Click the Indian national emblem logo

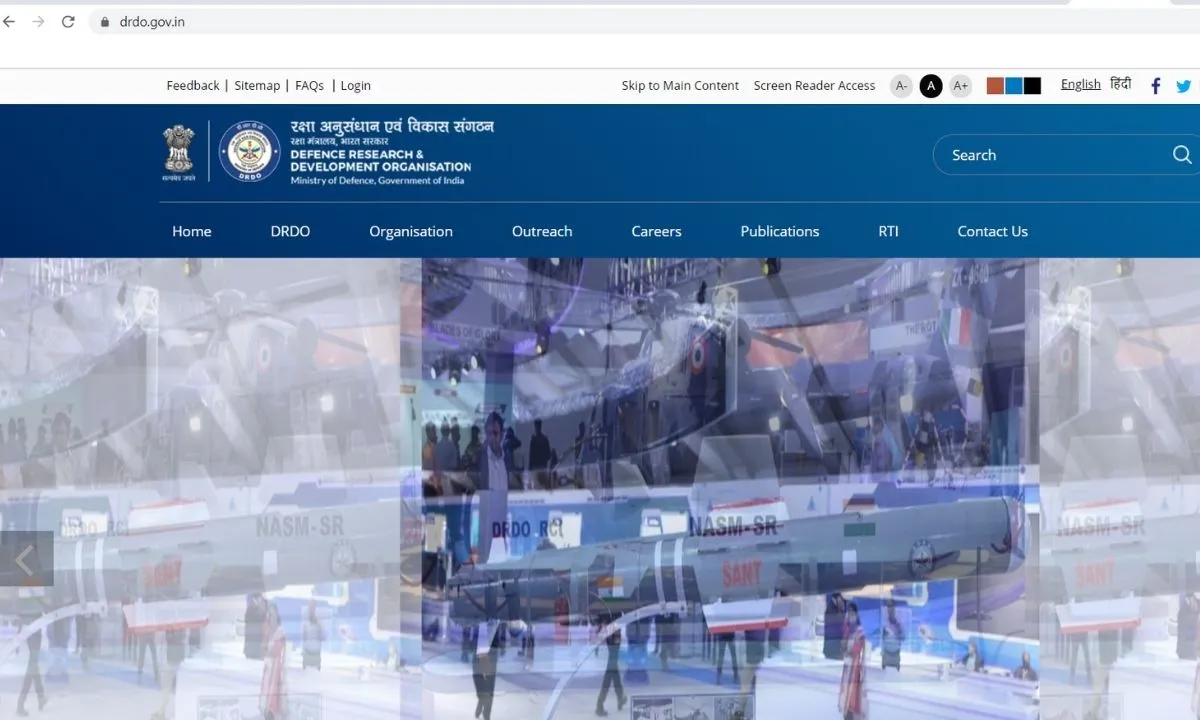[179, 152]
